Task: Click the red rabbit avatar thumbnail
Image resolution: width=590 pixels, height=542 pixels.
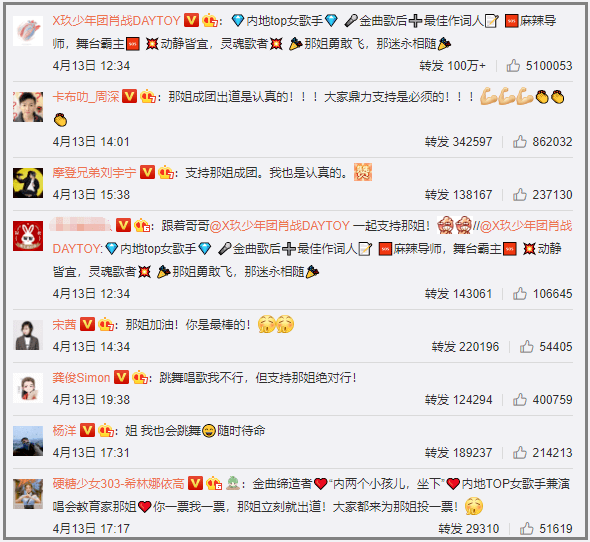Action: tap(28, 236)
